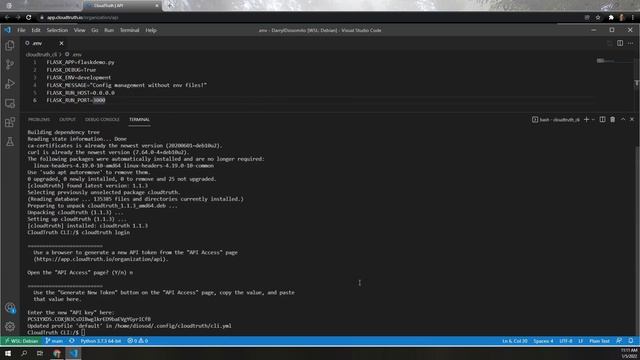Kill terminal with trash icon
The height and width of the screenshot is (360, 640).
[x=613, y=120]
